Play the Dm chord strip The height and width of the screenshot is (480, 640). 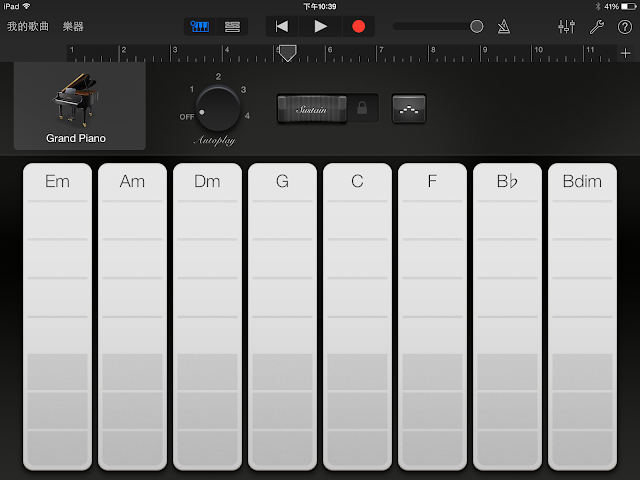point(207,317)
